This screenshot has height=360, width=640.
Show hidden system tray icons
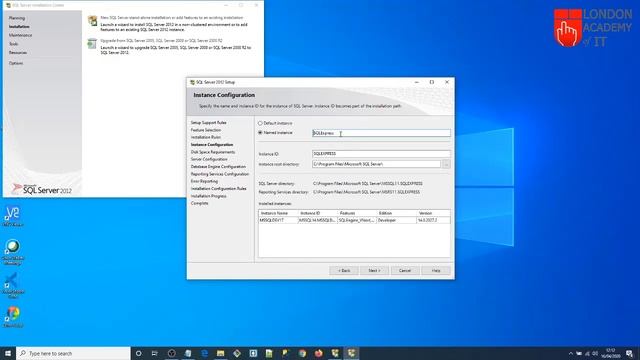(571, 353)
